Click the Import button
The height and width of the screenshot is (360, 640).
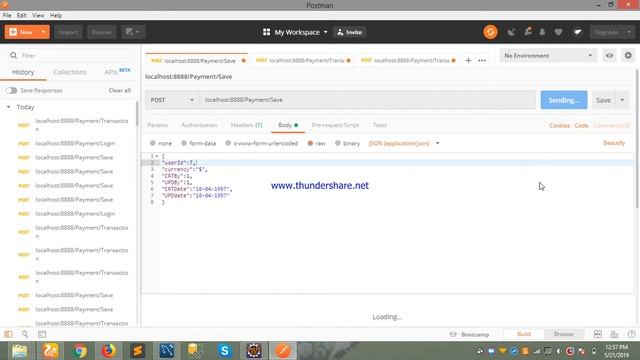[x=68, y=32]
